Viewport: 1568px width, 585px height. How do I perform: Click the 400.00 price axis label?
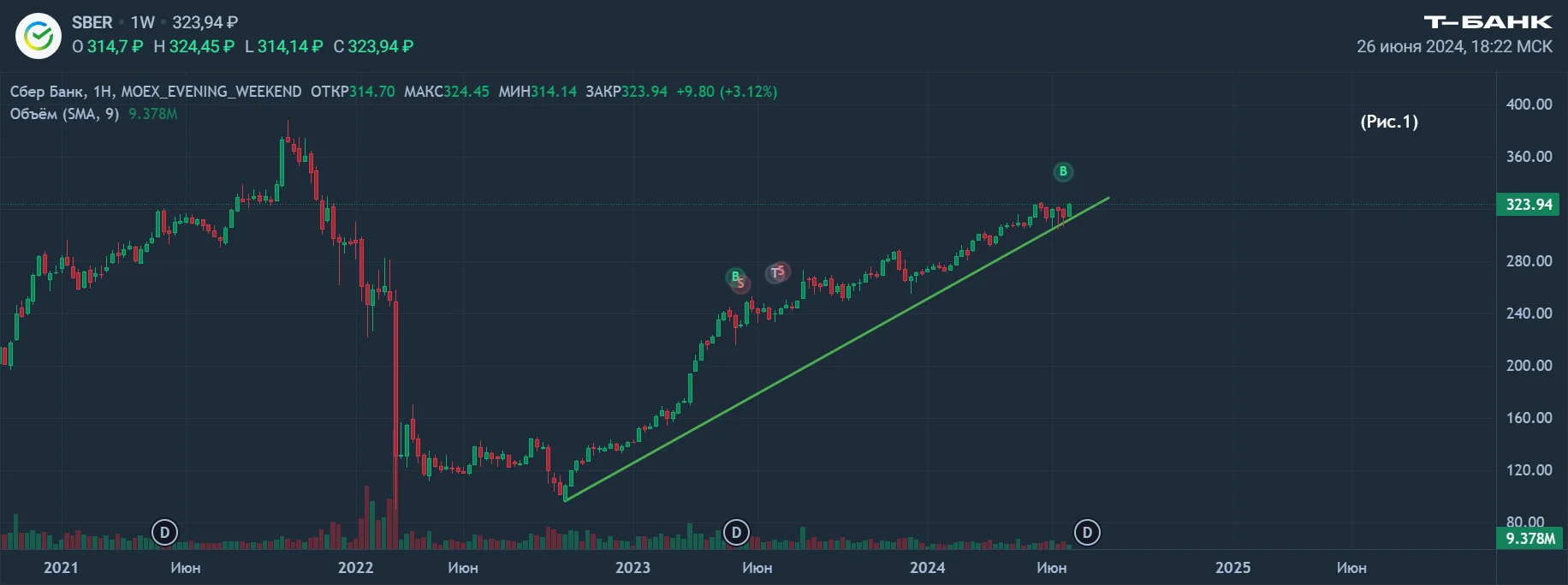pos(1529,104)
